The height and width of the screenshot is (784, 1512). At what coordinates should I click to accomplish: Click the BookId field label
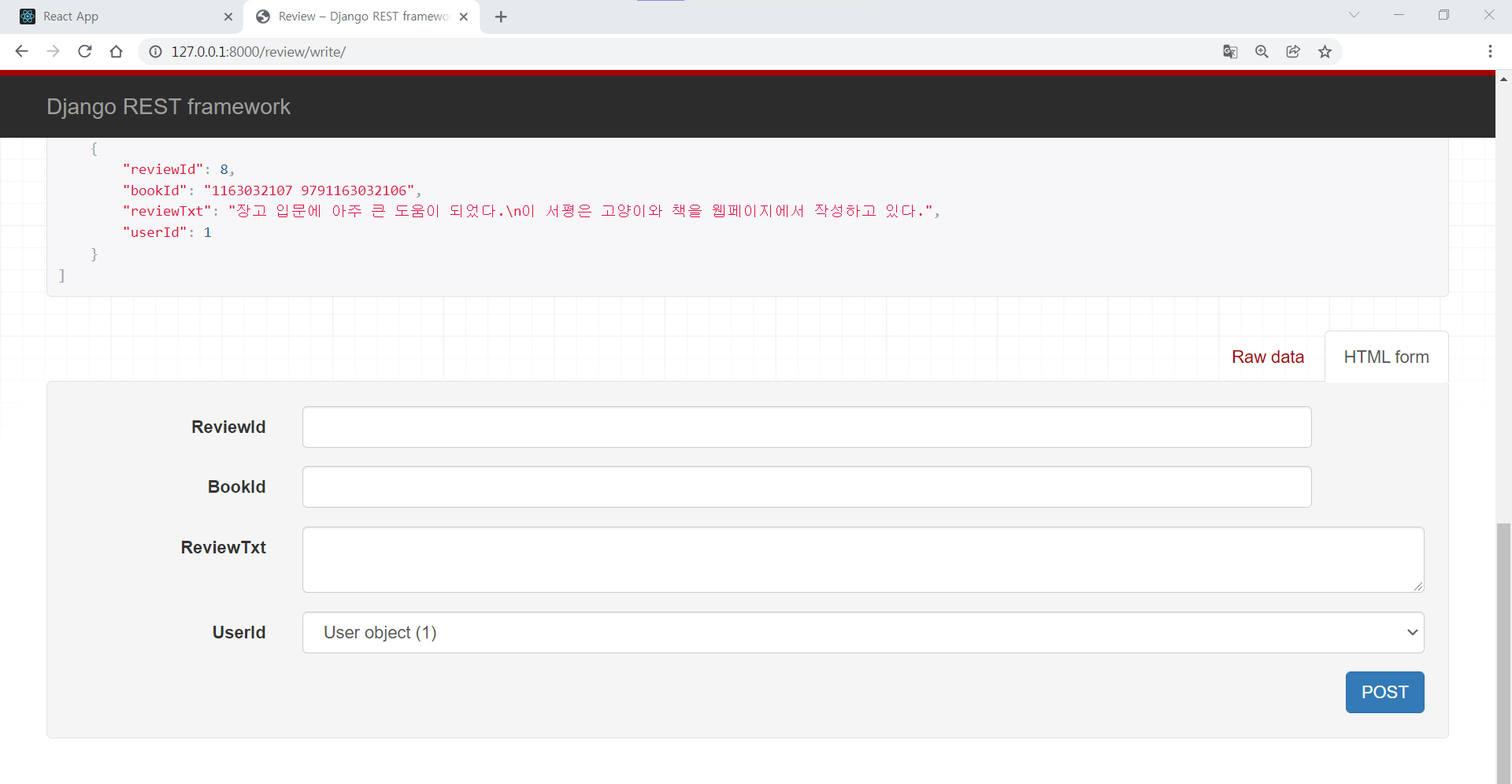coord(236,487)
